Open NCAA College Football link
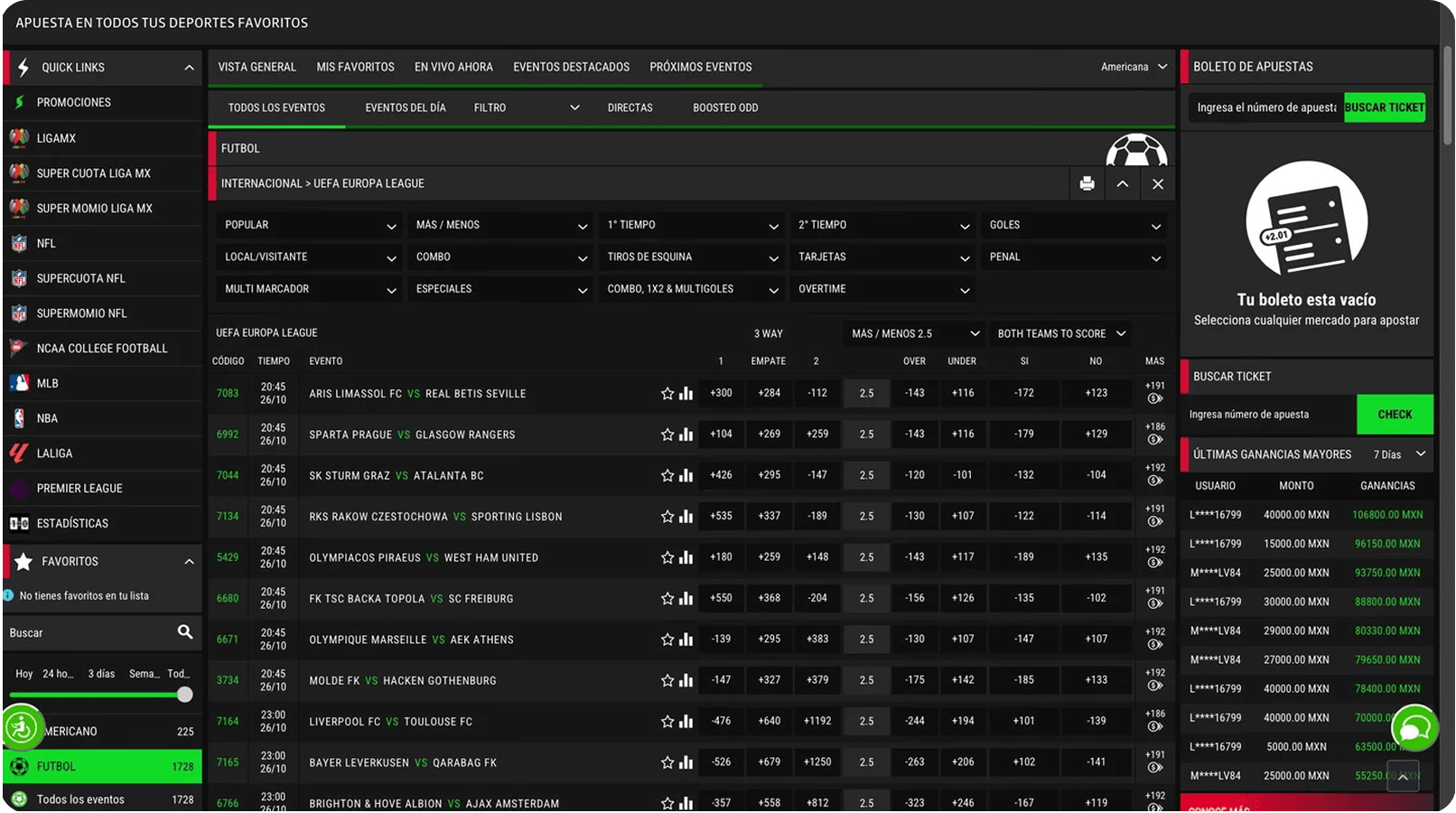 [x=103, y=349]
